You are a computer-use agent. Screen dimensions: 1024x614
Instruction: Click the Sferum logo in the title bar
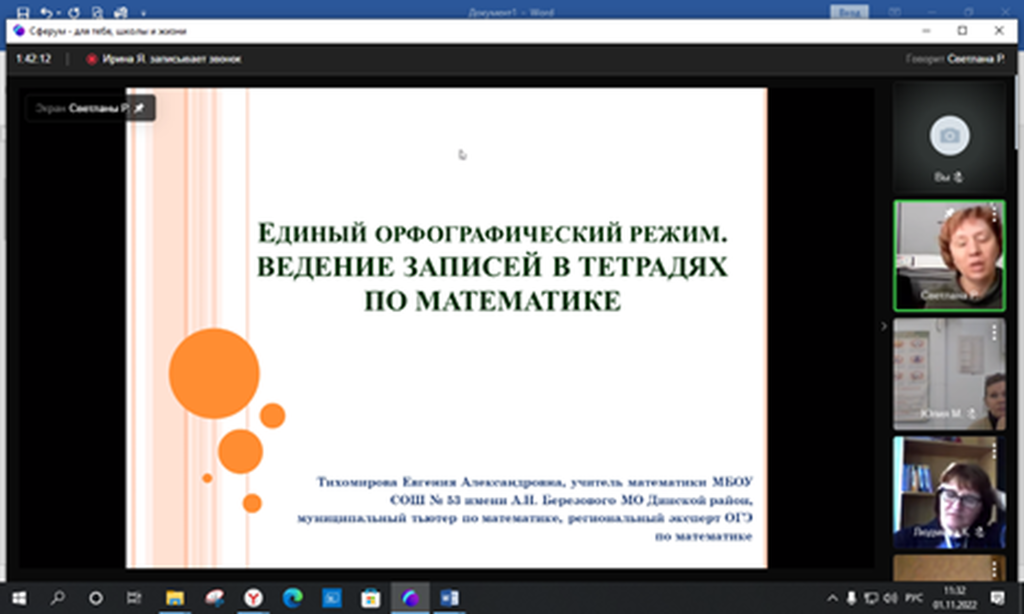pos(18,31)
